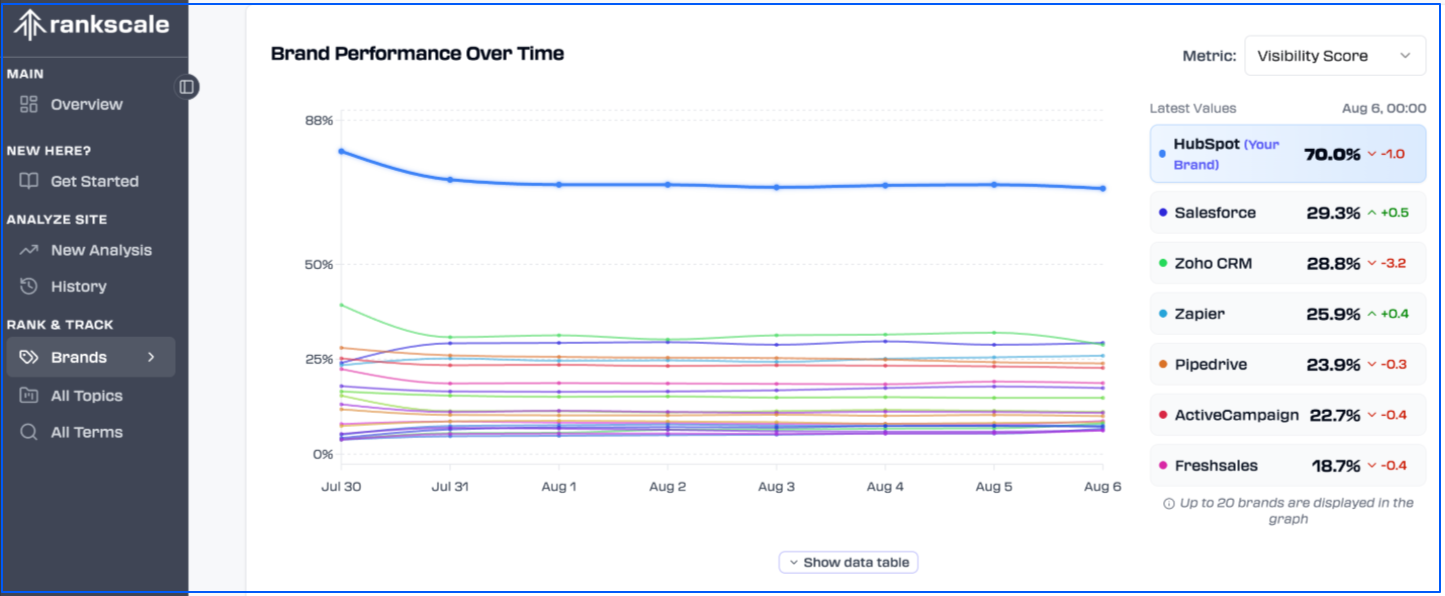This screenshot has height=596, width=1445.
Task: Select the Salesforce brand card
Action: (1288, 213)
